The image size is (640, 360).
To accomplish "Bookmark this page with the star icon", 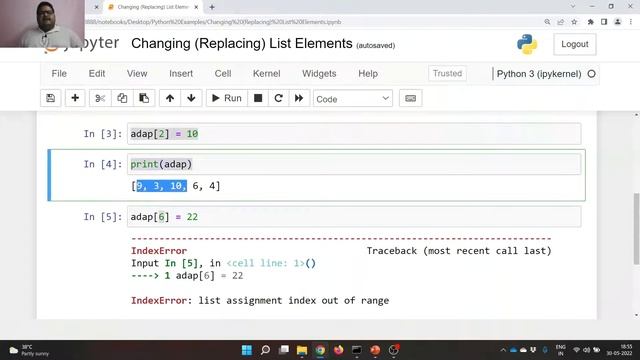I will tap(574, 22).
